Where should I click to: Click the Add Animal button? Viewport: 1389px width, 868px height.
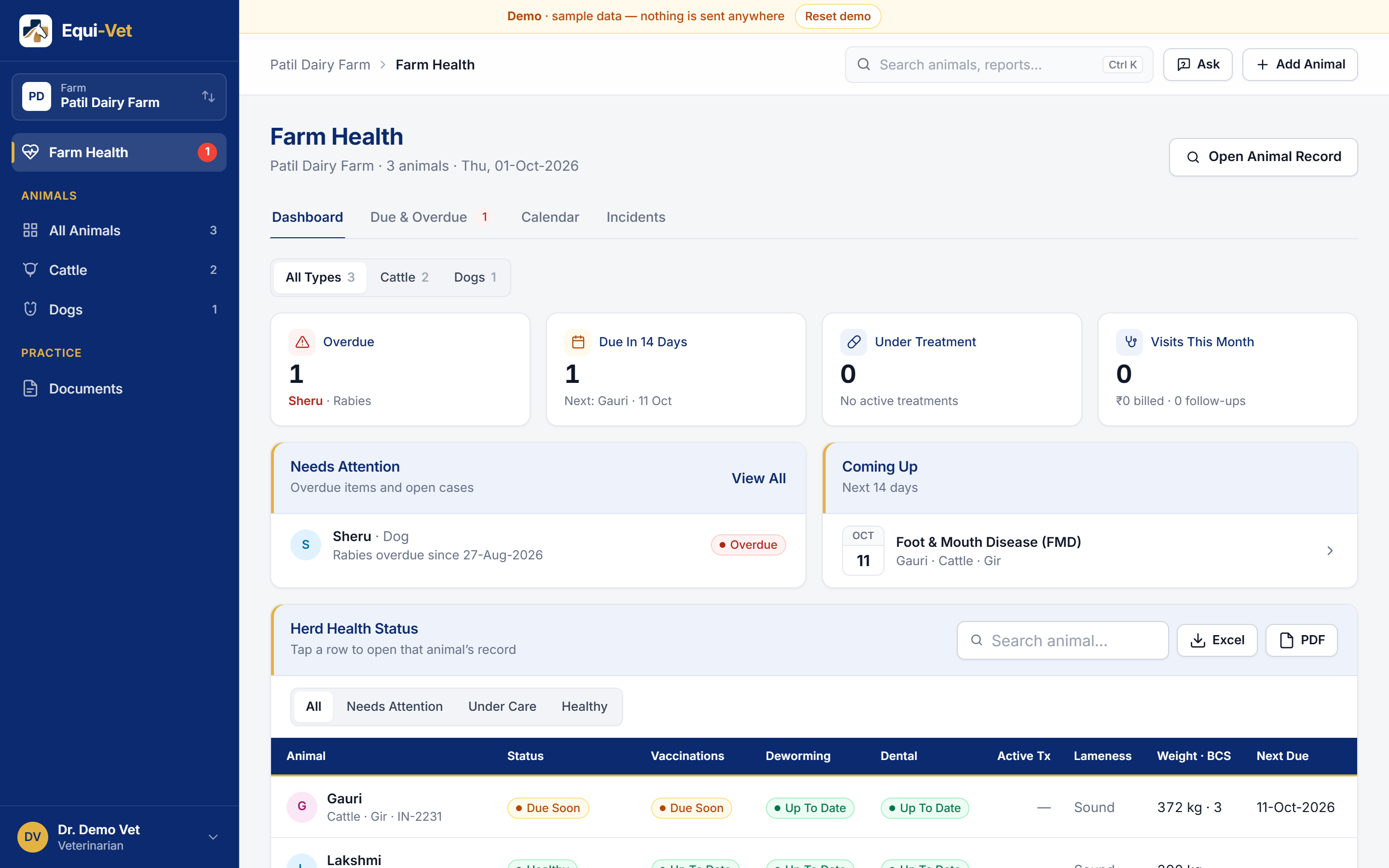(x=1299, y=64)
